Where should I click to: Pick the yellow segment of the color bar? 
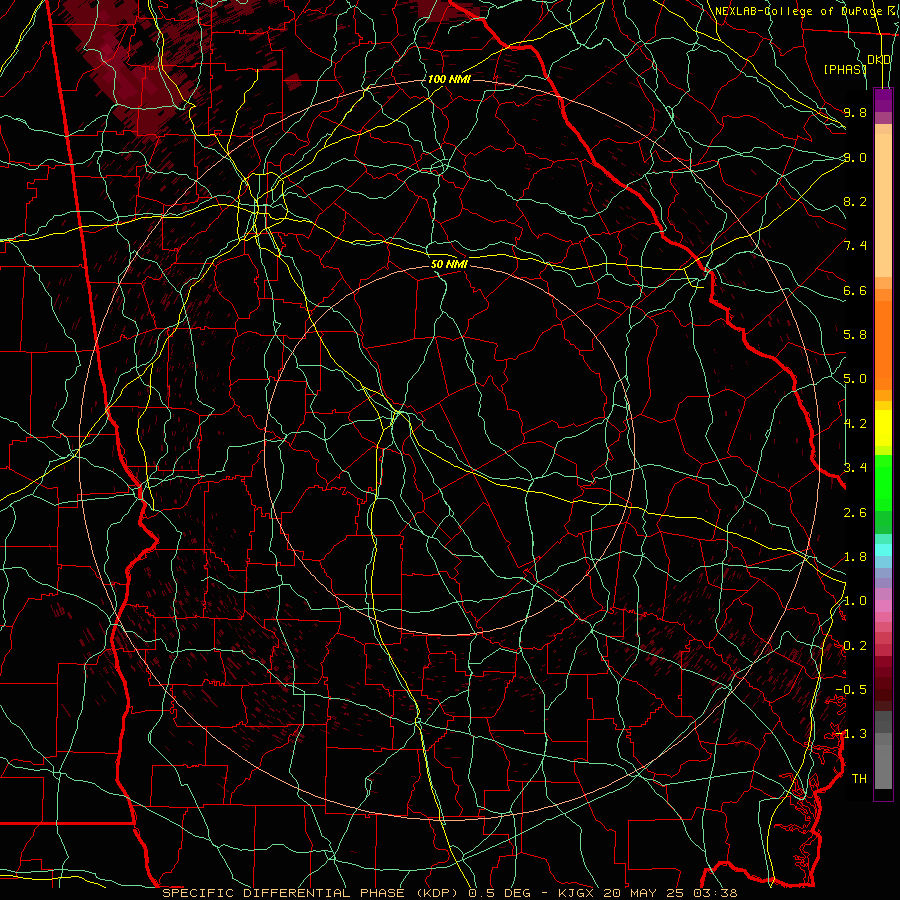point(883,428)
